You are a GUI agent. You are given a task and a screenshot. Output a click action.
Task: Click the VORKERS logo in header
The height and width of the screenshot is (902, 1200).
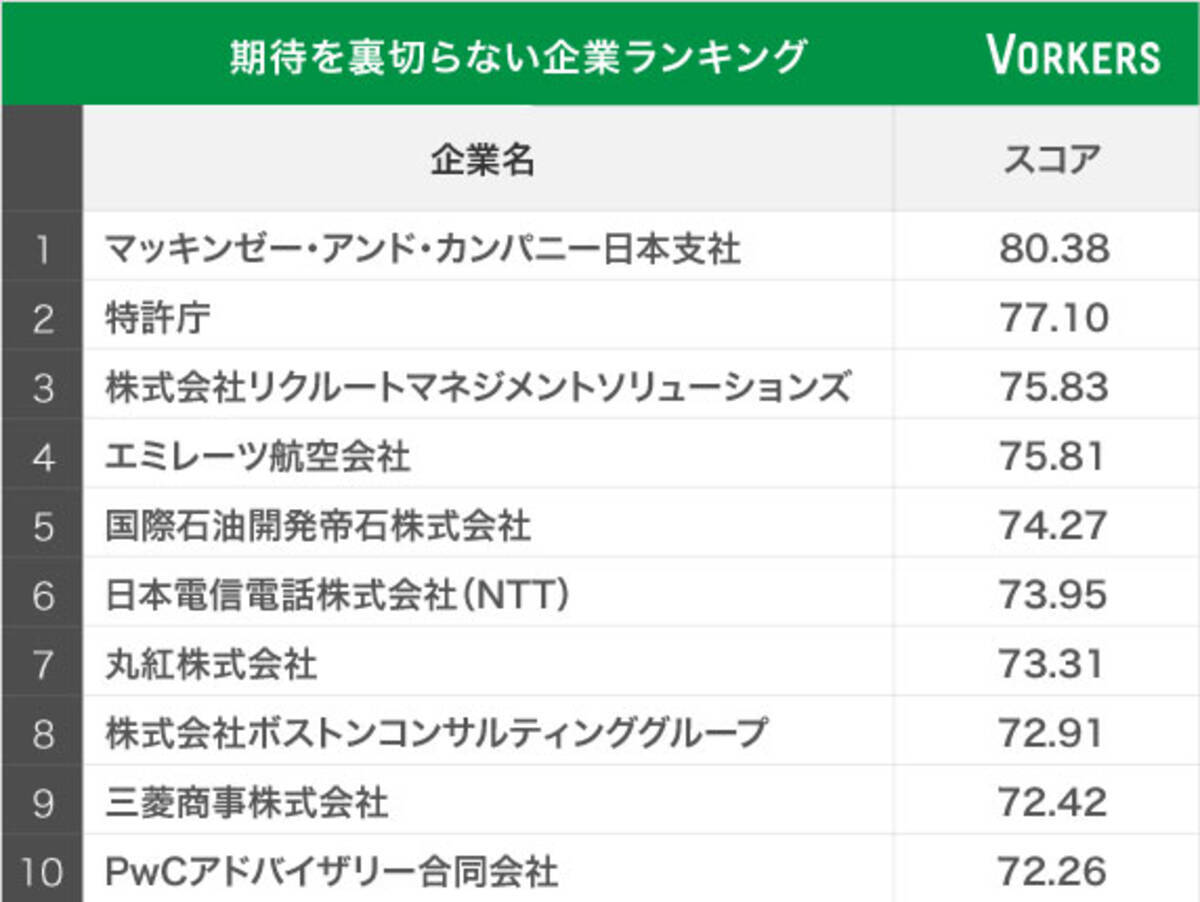coord(1073,56)
